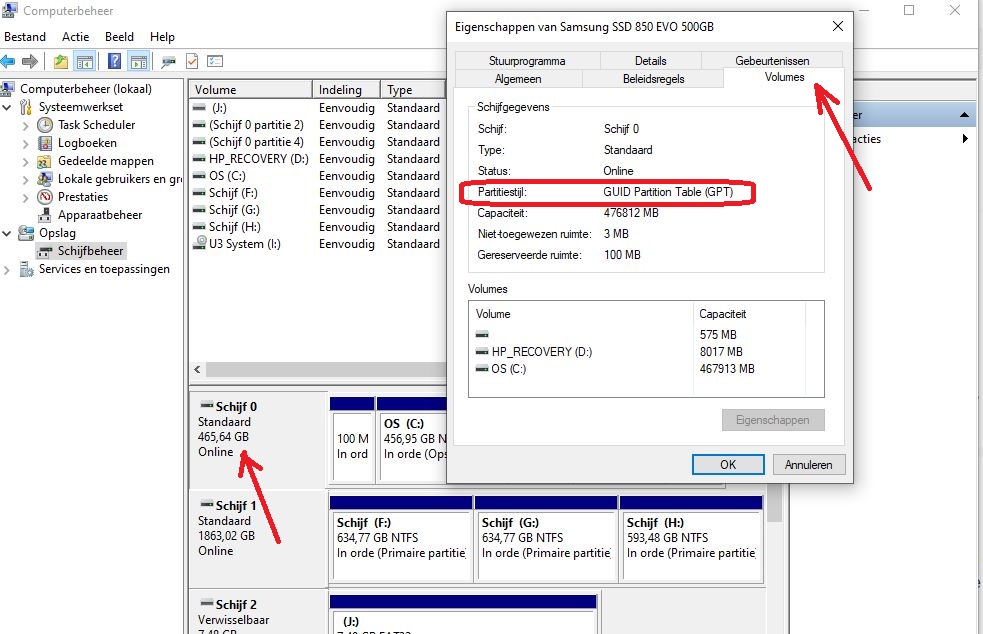The width and height of the screenshot is (983, 634).
Task: Click the blue Help question mark icon
Action: point(115,62)
